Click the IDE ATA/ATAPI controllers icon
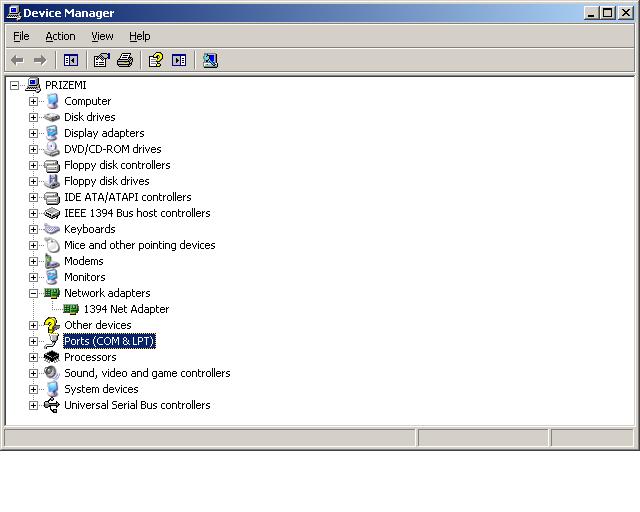The width and height of the screenshot is (640, 512). (52, 197)
